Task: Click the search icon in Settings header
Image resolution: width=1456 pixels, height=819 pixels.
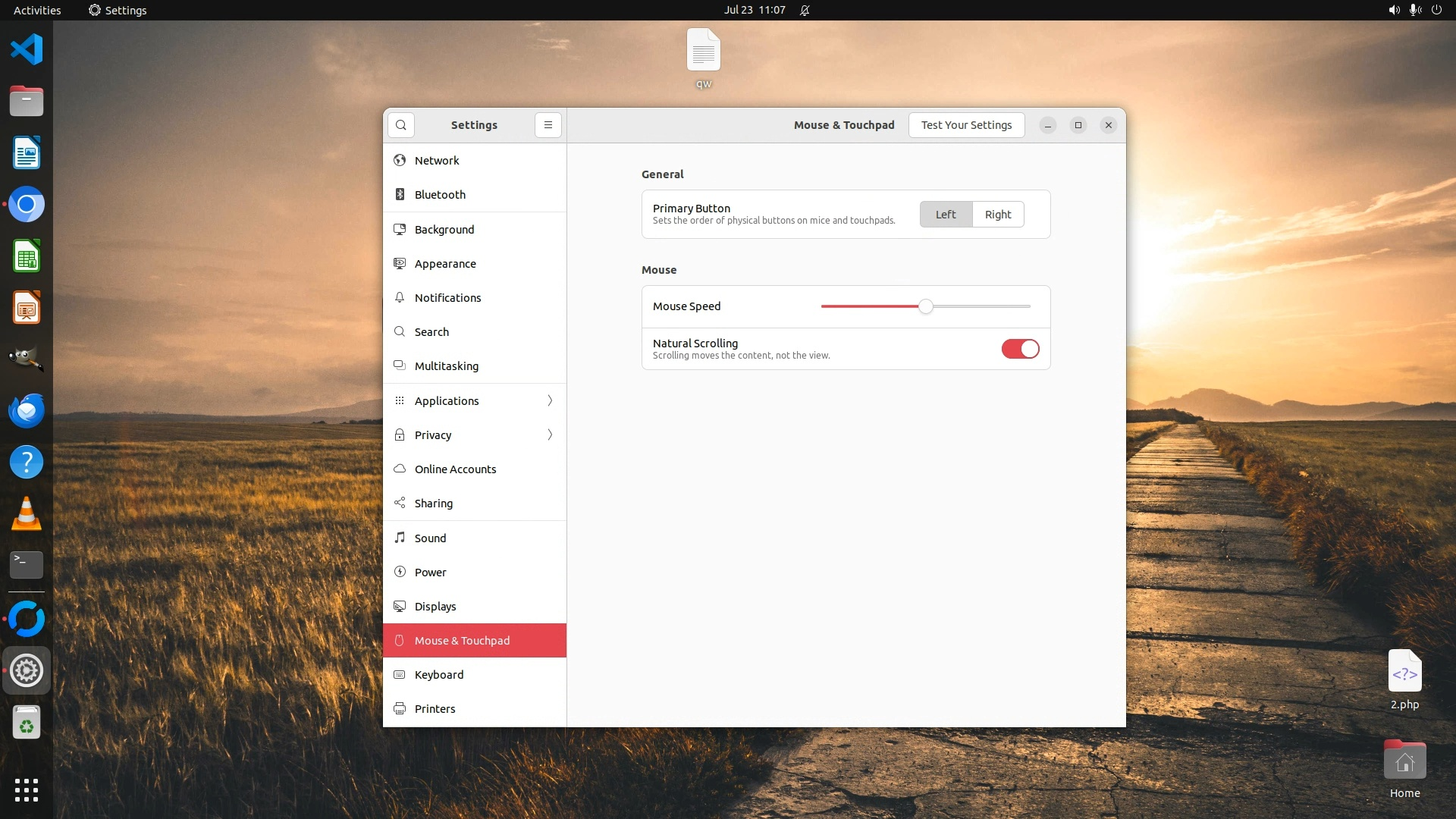Action: [x=401, y=125]
